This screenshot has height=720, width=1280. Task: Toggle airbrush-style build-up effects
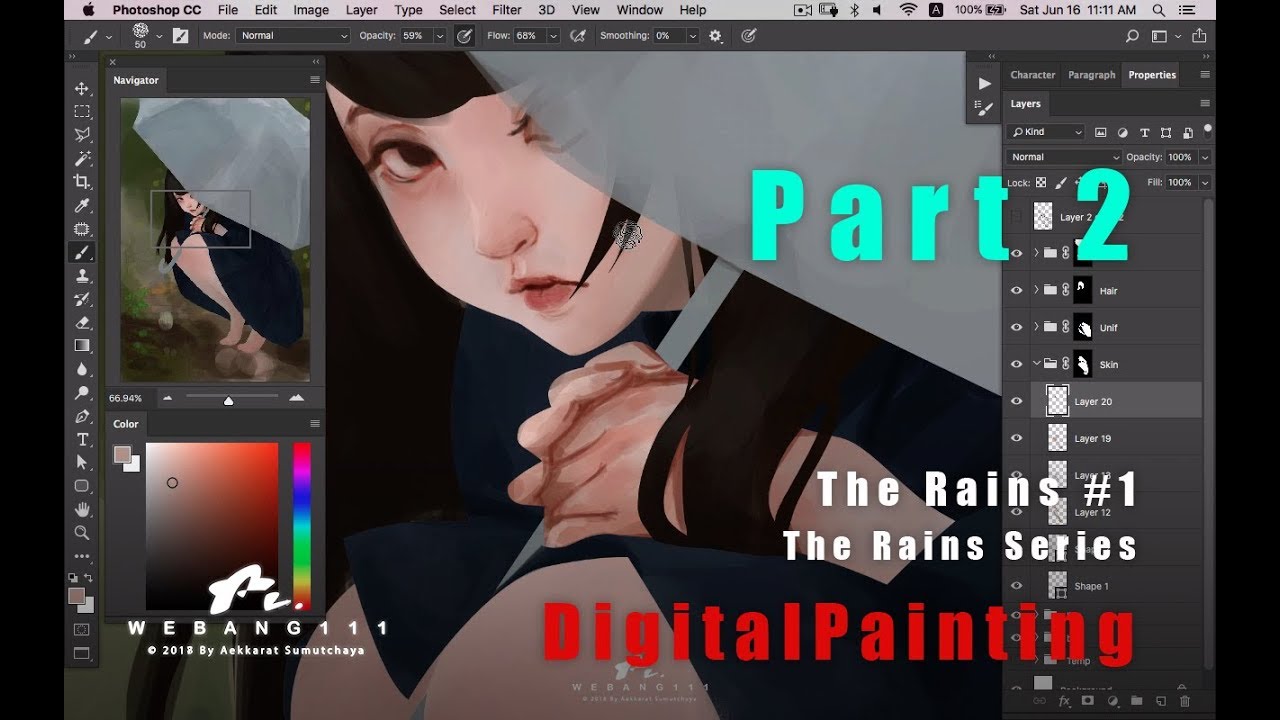(x=577, y=36)
